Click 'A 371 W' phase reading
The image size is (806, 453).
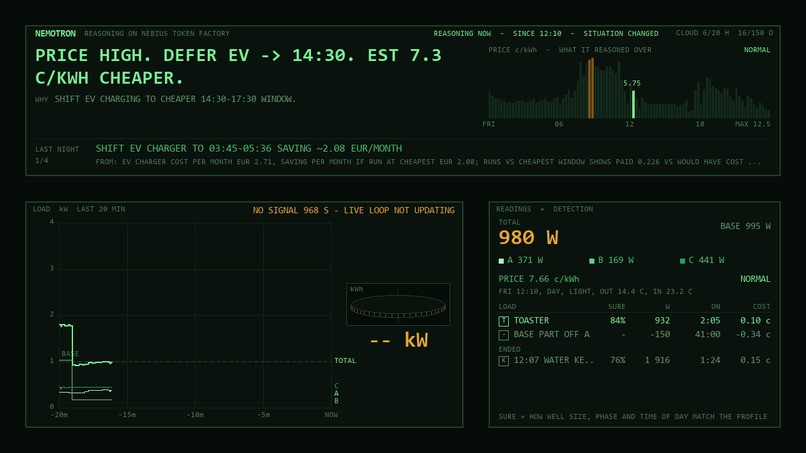[x=525, y=260]
